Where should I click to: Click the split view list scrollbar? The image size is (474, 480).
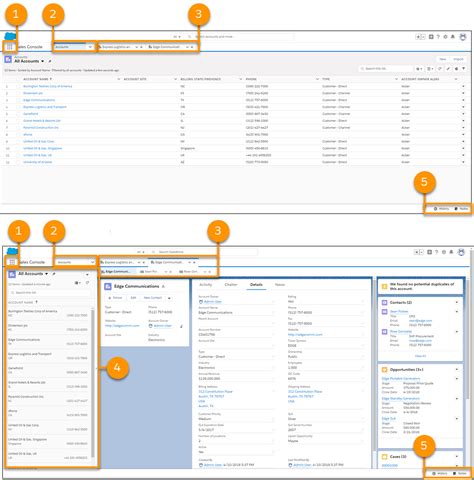point(93,383)
